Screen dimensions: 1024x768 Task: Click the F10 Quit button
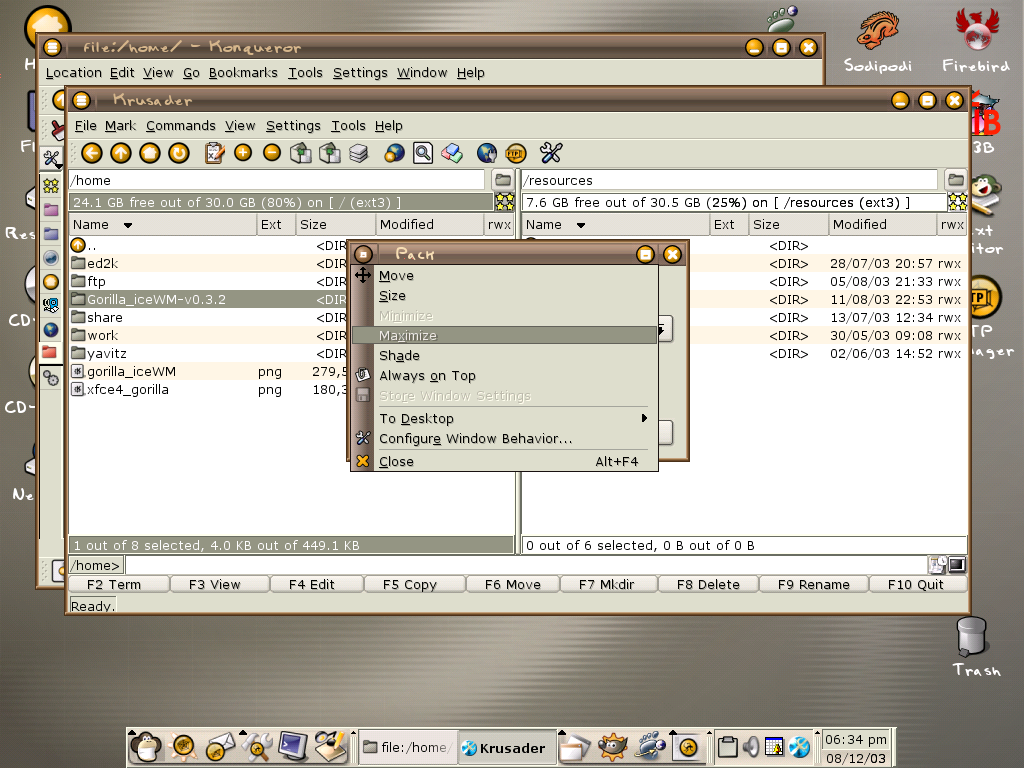[x=916, y=584]
